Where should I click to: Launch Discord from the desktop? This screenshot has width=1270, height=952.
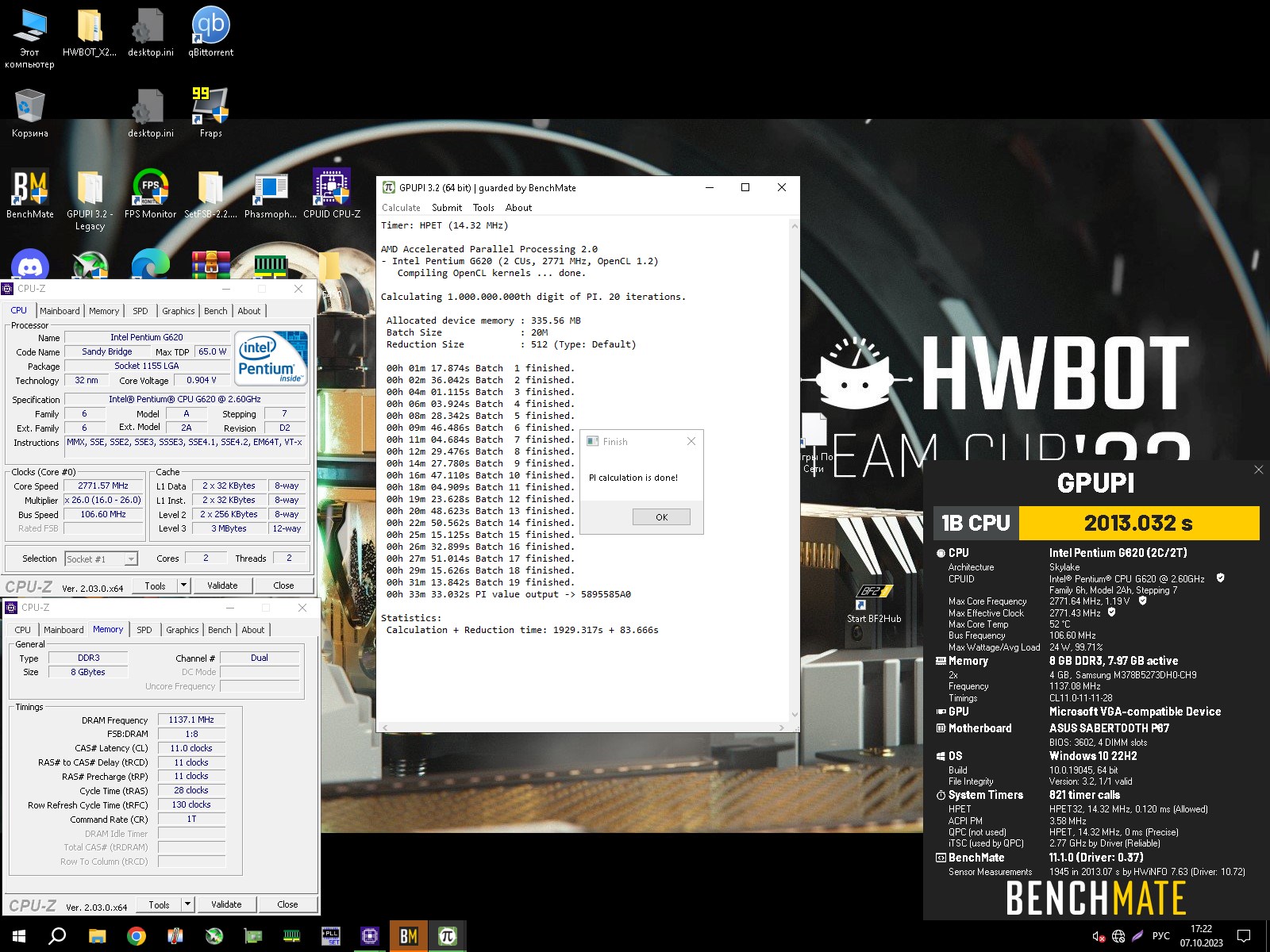tap(30, 264)
